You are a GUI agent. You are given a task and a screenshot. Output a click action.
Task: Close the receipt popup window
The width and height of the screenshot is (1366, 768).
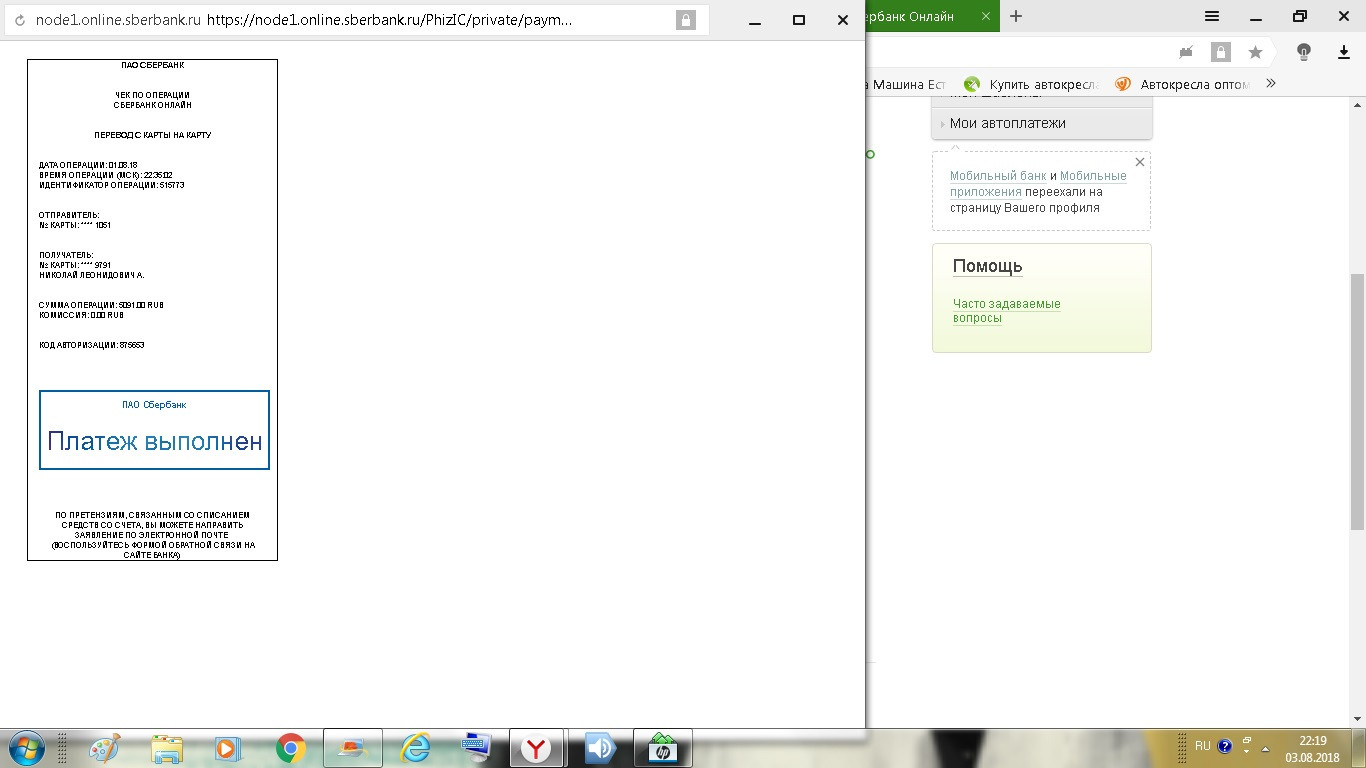click(x=843, y=20)
